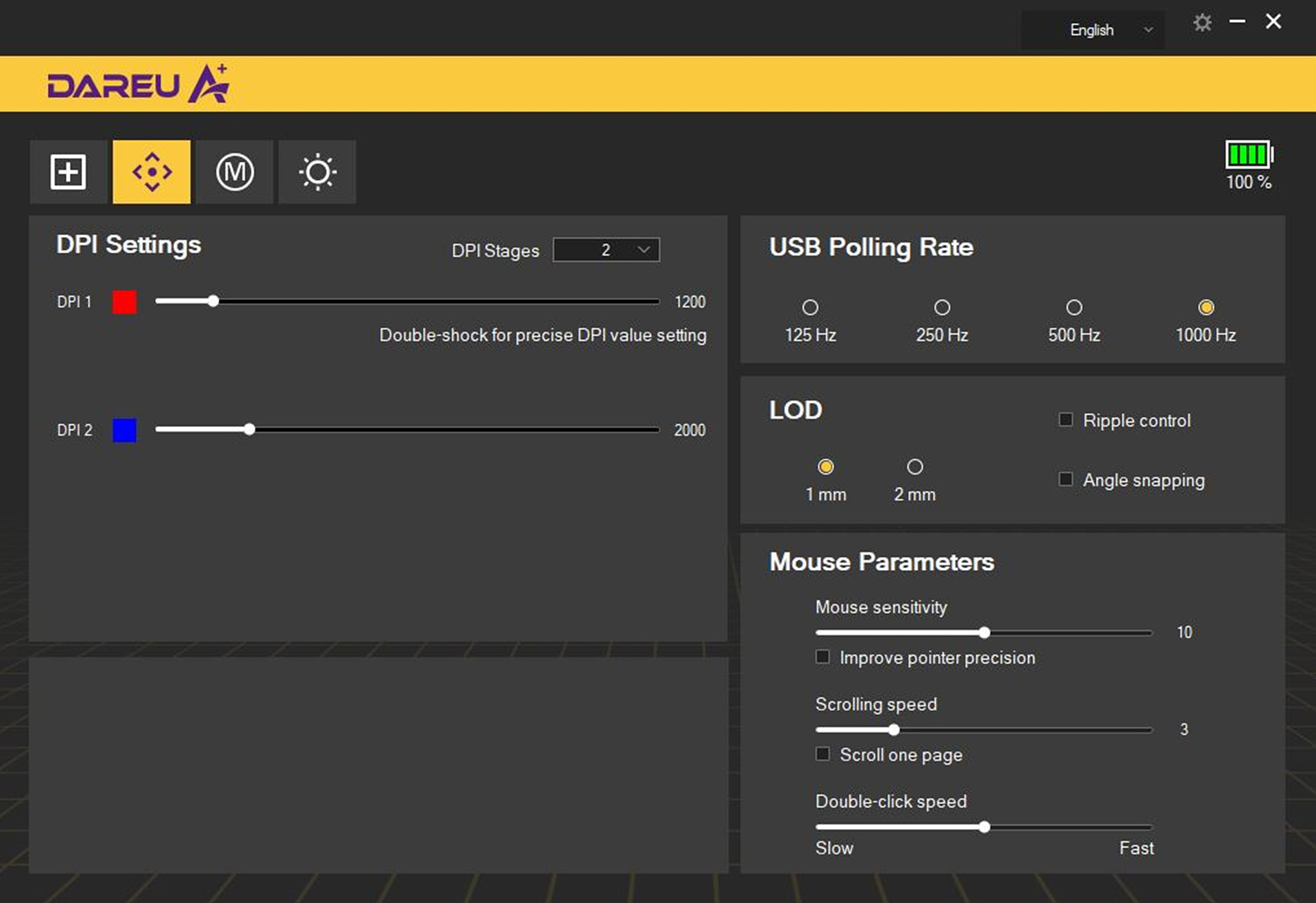Click the battery level indicator icon
Image resolution: width=1316 pixels, height=903 pixels.
[1249, 155]
